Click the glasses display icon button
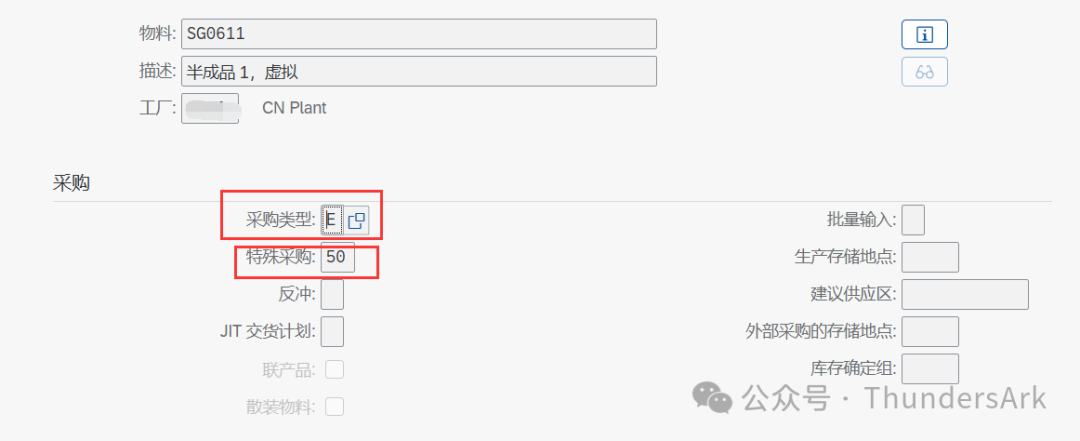The image size is (1080, 441). (924, 72)
